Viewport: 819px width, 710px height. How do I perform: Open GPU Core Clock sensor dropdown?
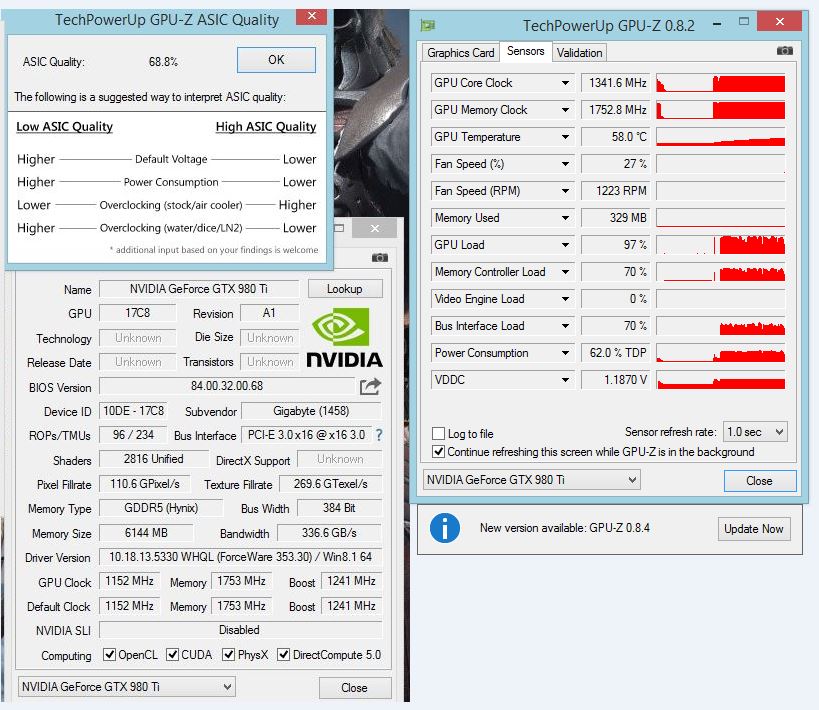point(565,83)
